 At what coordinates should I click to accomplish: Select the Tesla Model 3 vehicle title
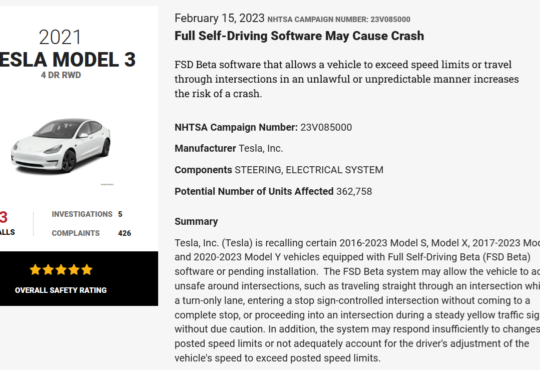point(68,60)
